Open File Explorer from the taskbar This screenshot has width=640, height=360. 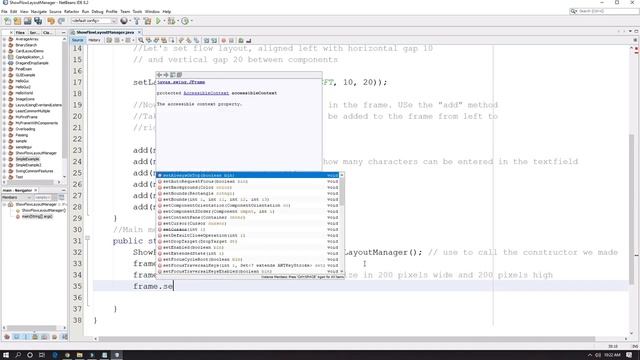[x=79, y=355]
